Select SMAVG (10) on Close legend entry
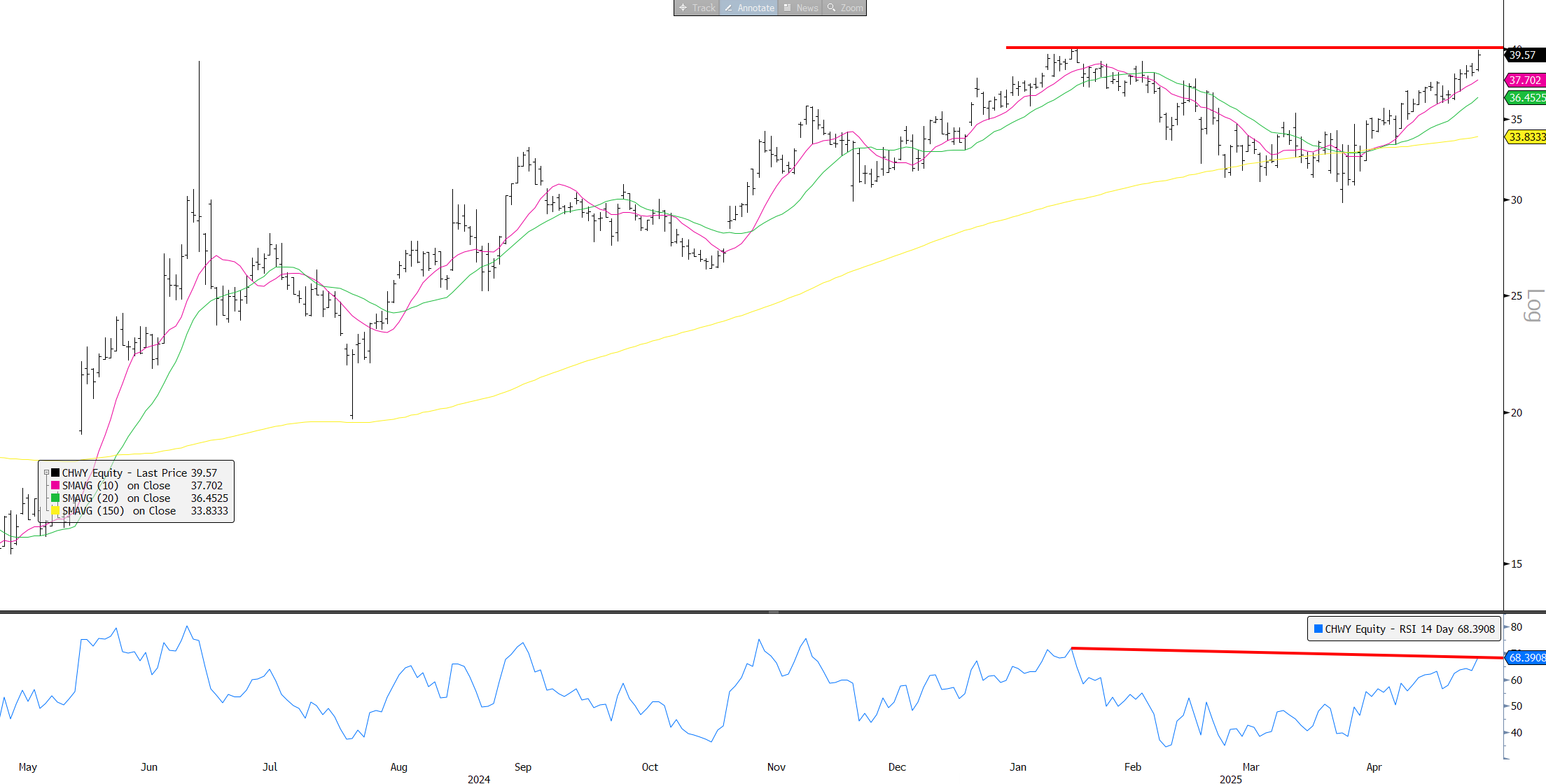This screenshot has width=1546, height=784. click(x=116, y=486)
